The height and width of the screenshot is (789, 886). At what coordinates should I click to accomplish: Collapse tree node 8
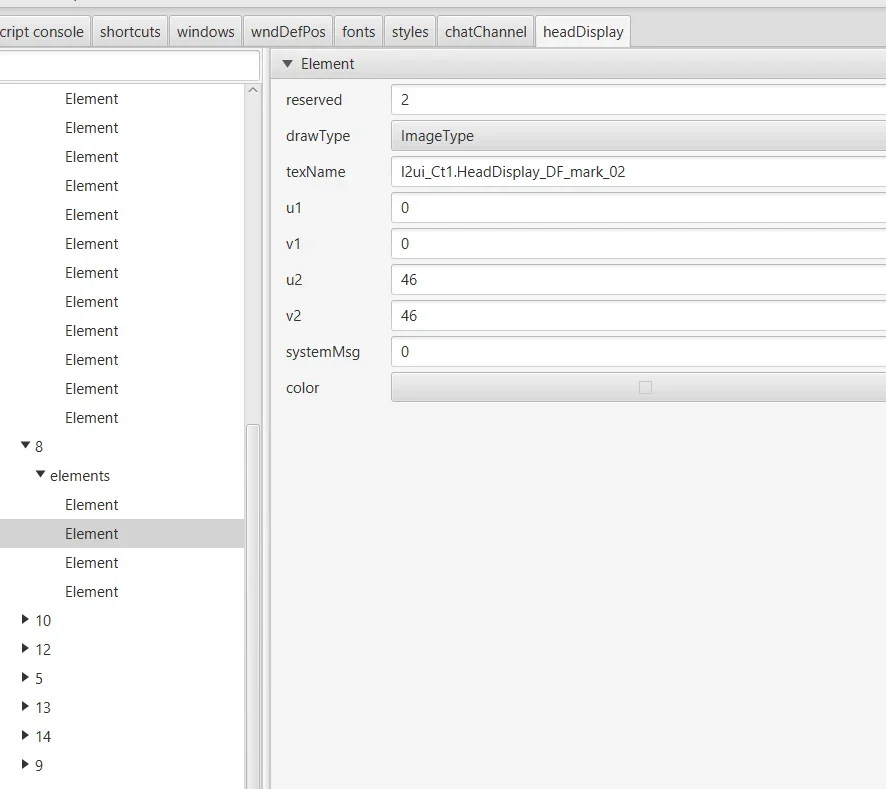[x=25, y=445]
